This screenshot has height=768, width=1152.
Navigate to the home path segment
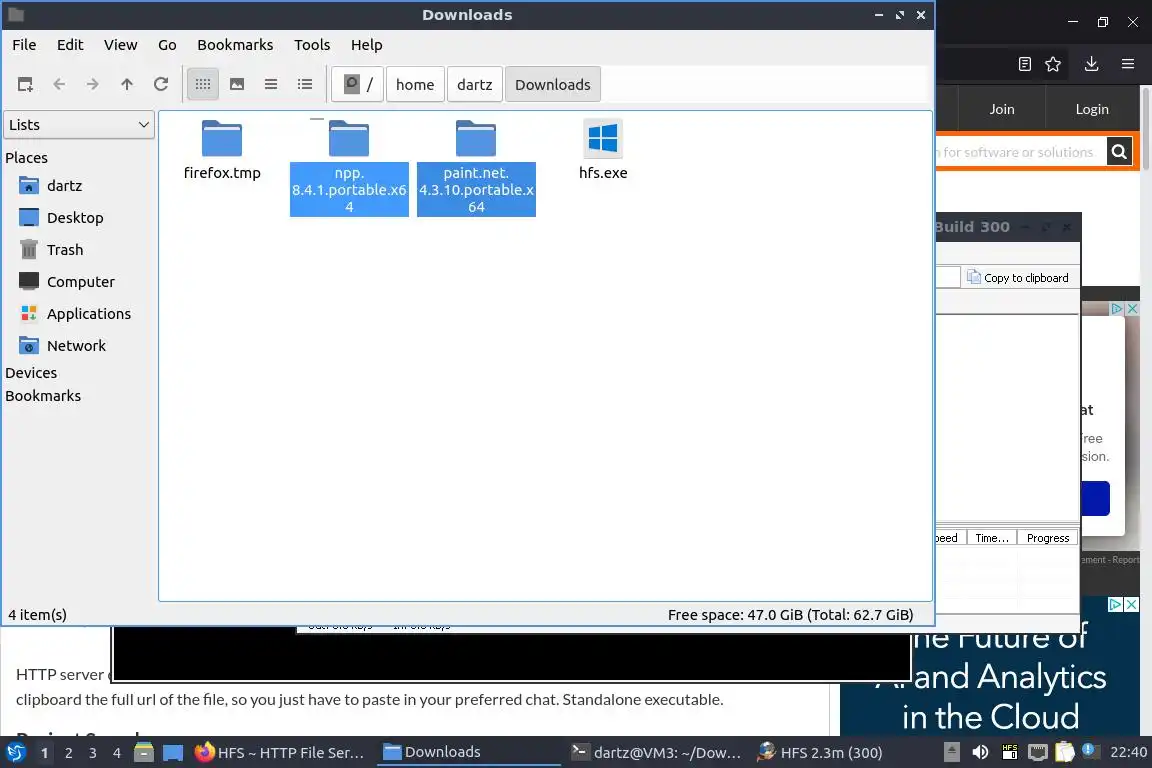click(415, 85)
